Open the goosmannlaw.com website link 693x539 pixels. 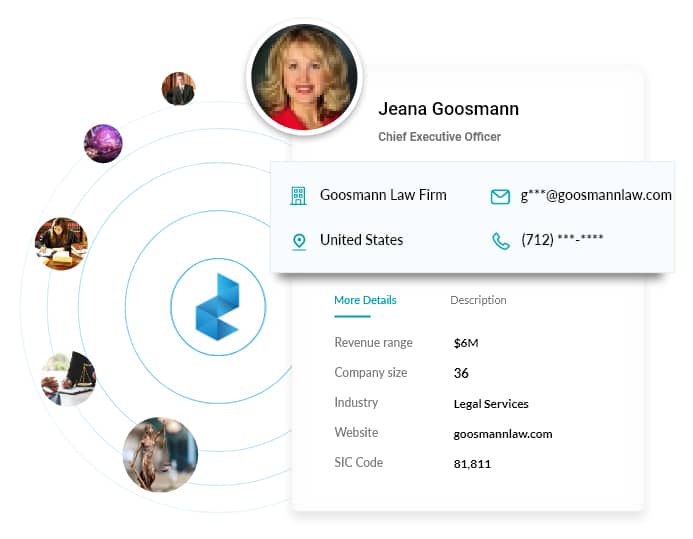point(503,434)
